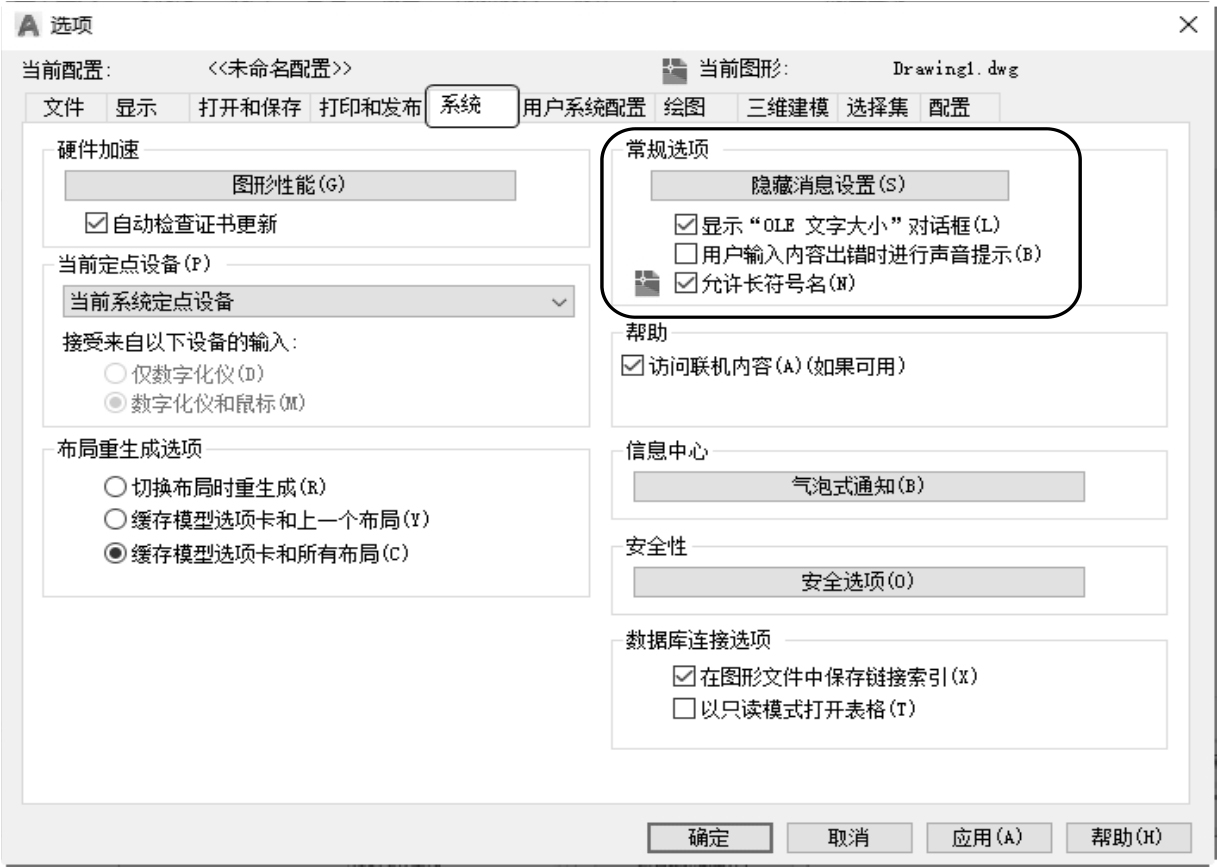Toggle 允许长符号名 checkbox

[684, 284]
